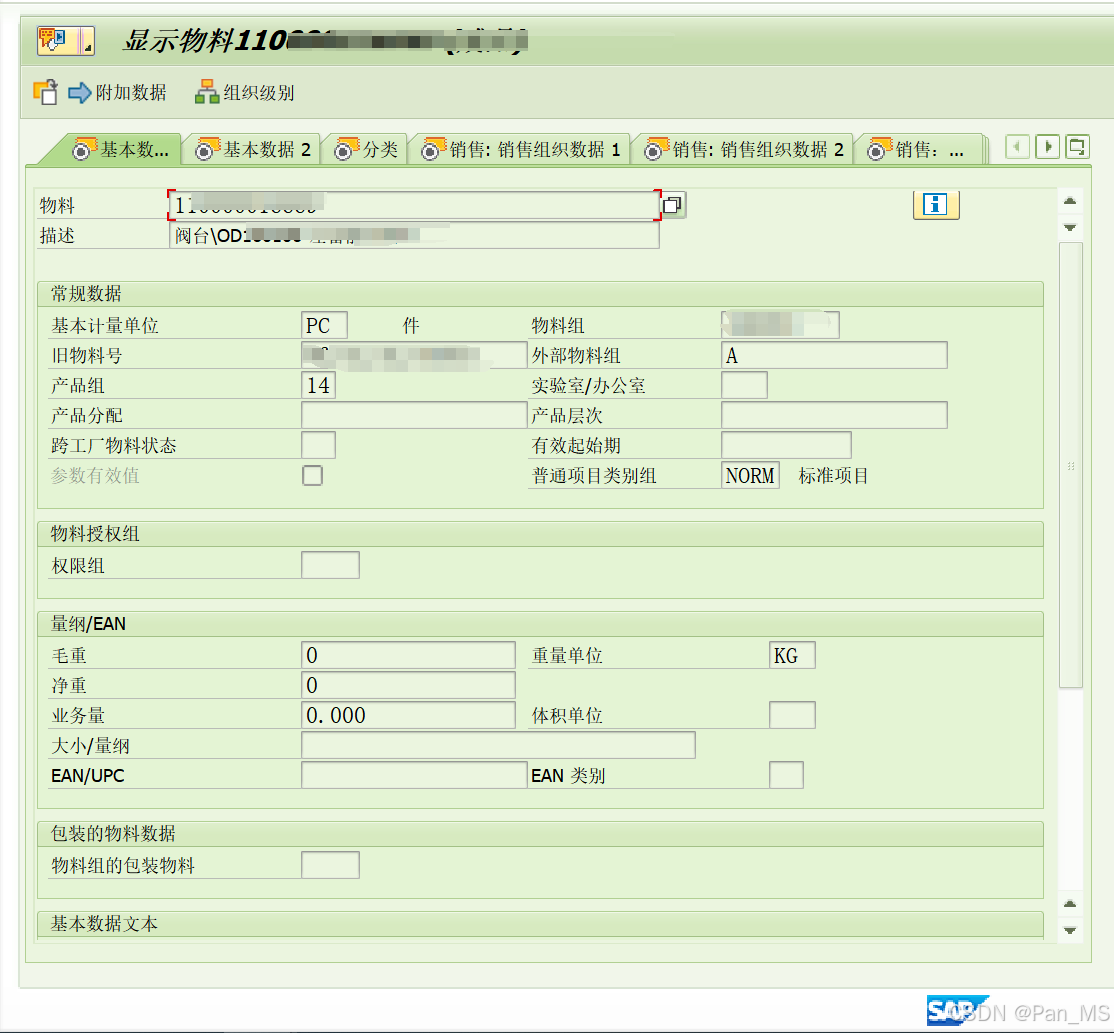Click the blue information button
The image size is (1114, 1033).
[x=936, y=205]
